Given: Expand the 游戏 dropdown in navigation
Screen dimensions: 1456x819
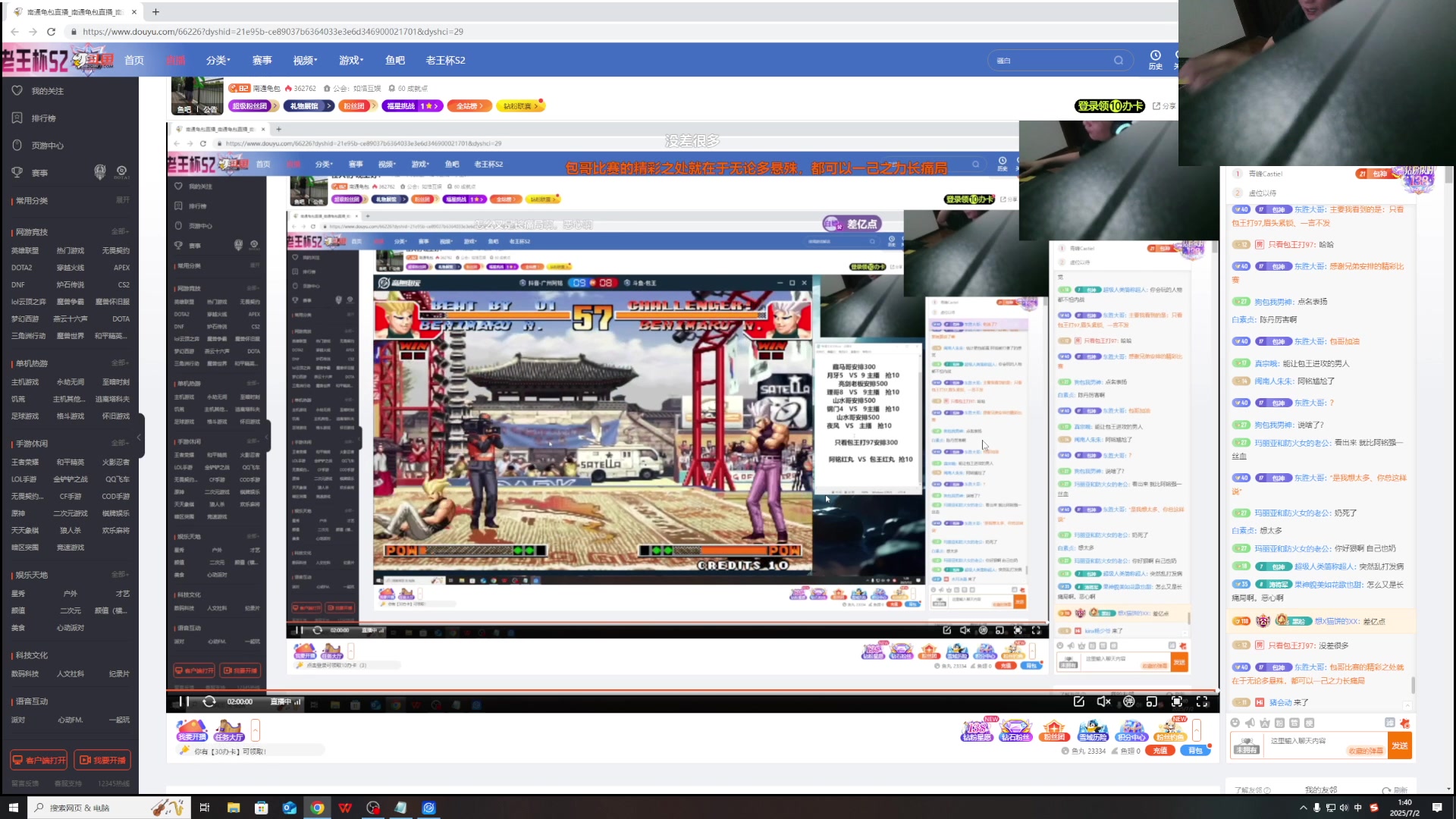Looking at the screenshot, I should click(351, 60).
